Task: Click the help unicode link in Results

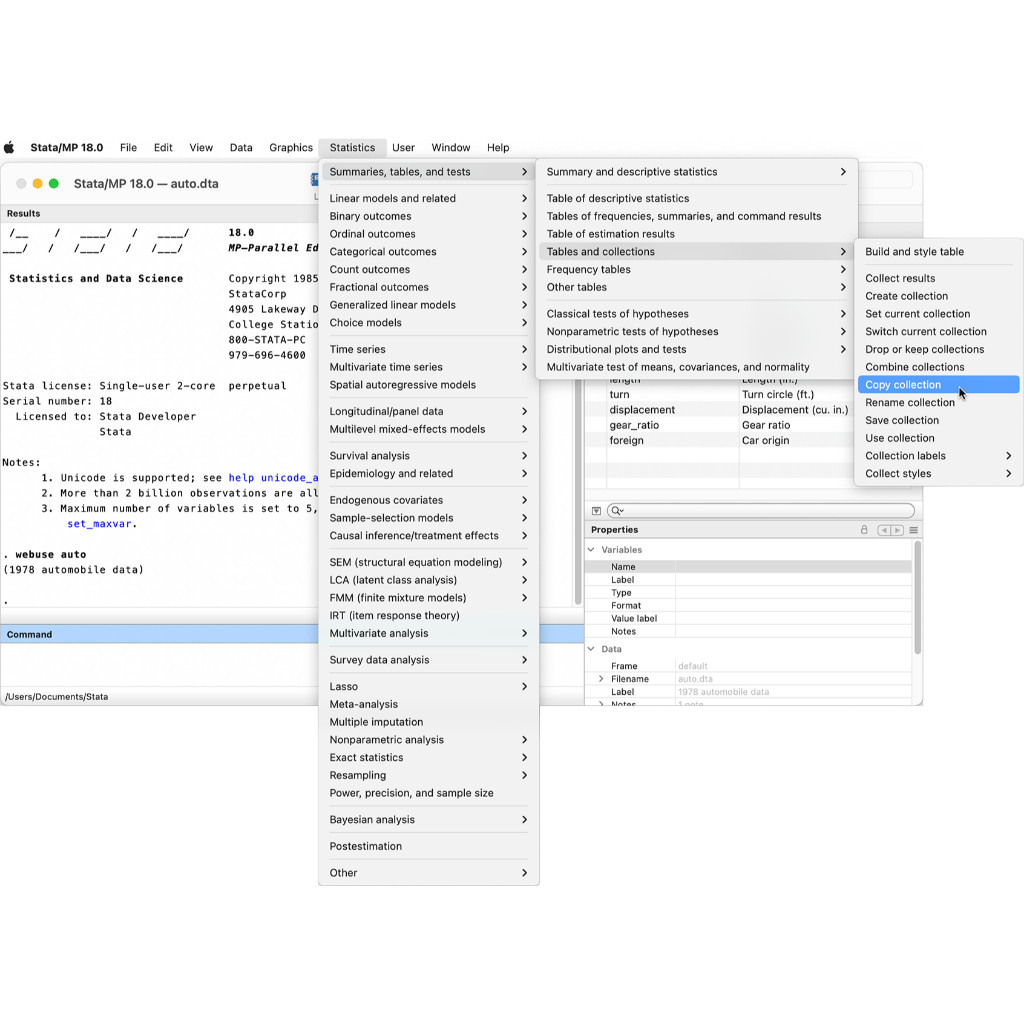Action: point(273,478)
